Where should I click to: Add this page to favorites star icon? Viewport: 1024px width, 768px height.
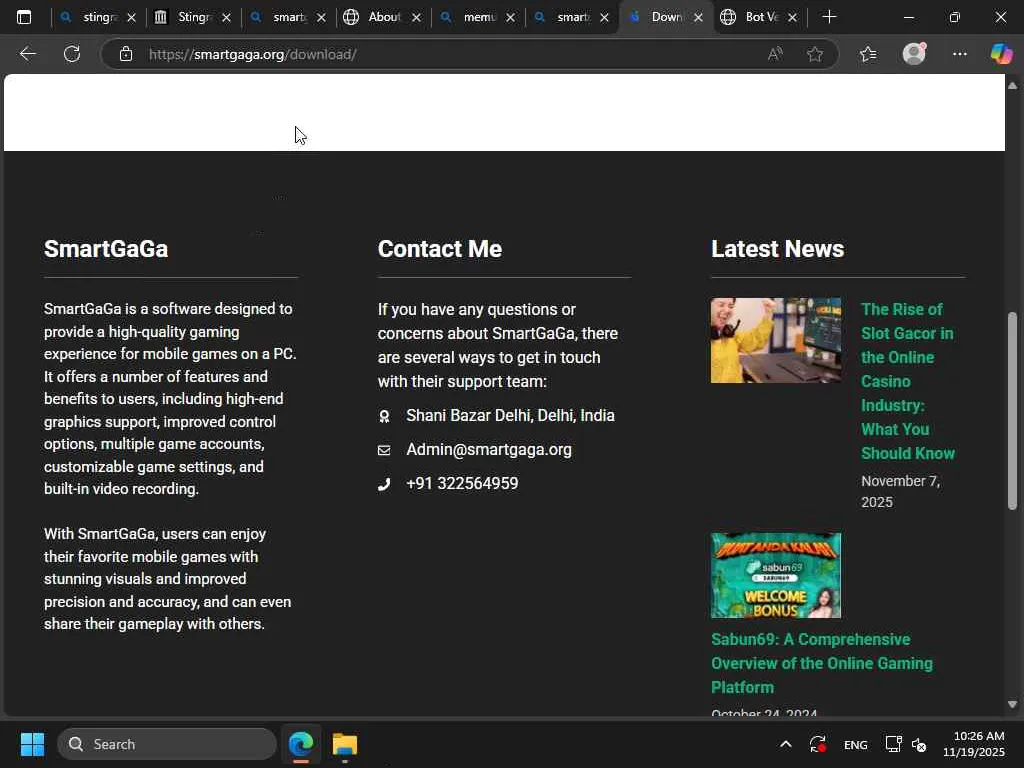(x=814, y=54)
